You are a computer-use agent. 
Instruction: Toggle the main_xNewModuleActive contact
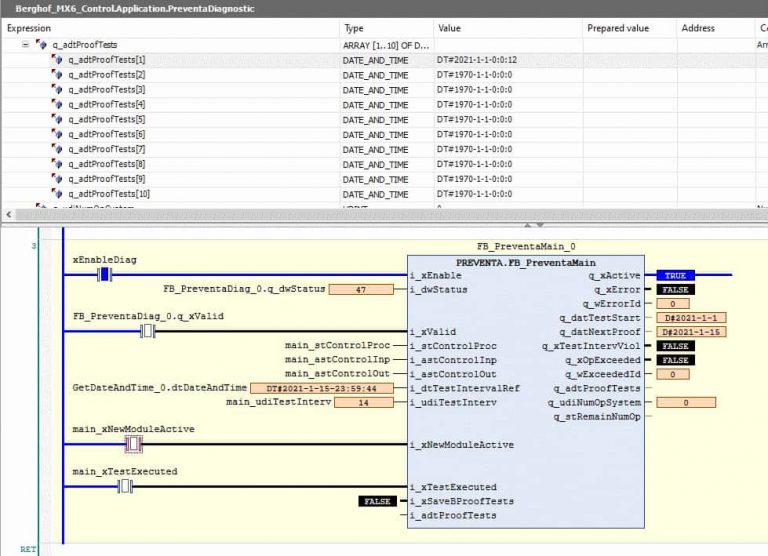133,443
